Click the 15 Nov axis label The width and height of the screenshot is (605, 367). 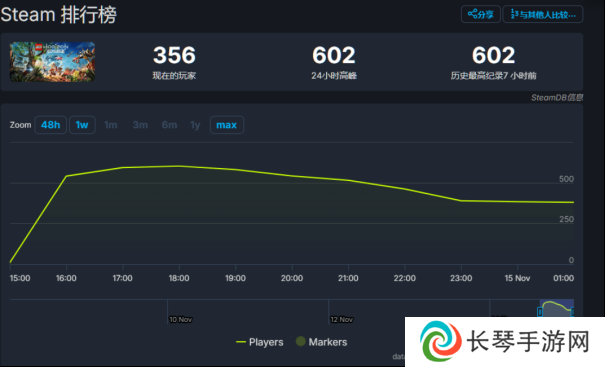[x=517, y=278]
